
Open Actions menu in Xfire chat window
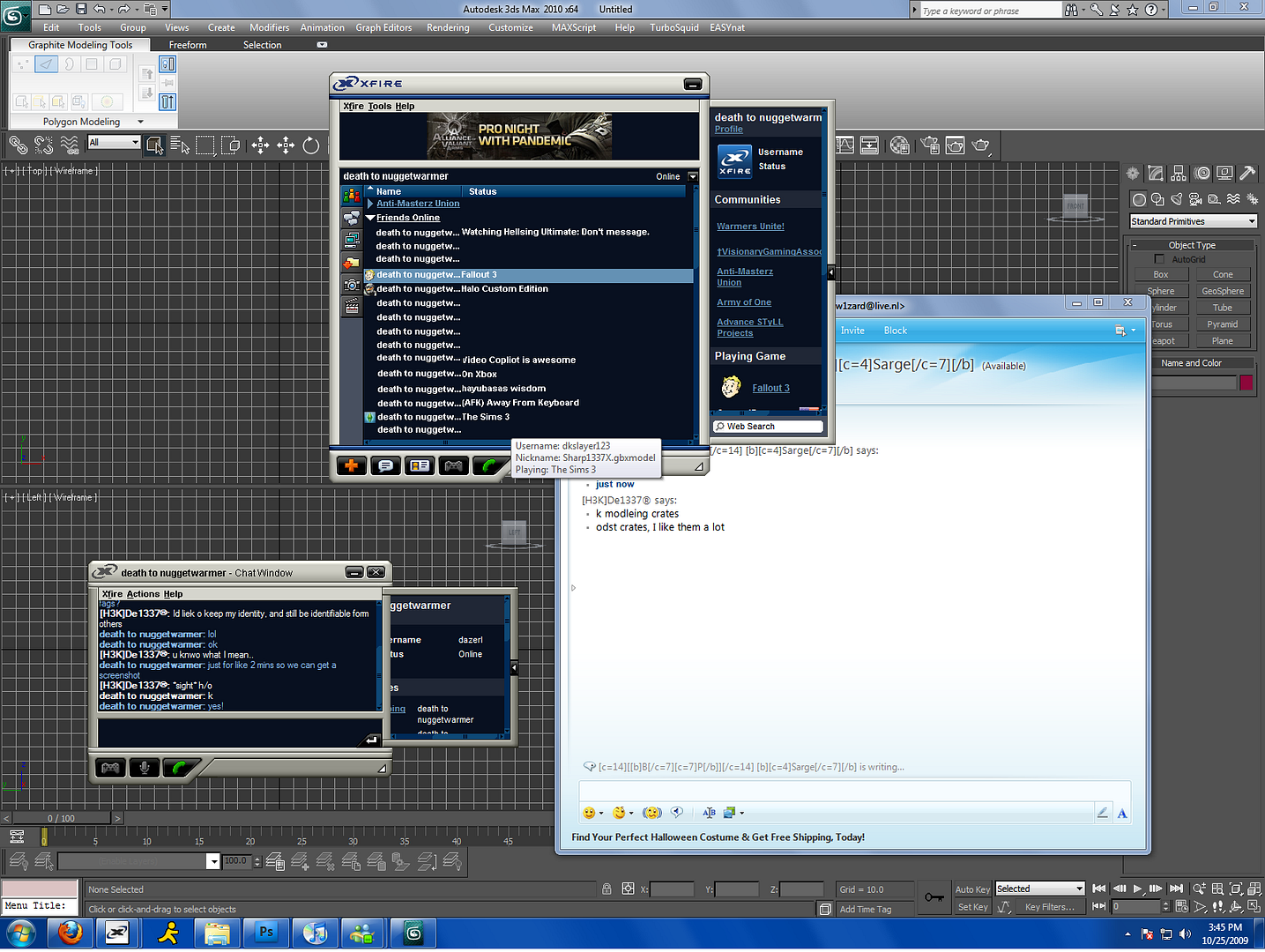(143, 594)
